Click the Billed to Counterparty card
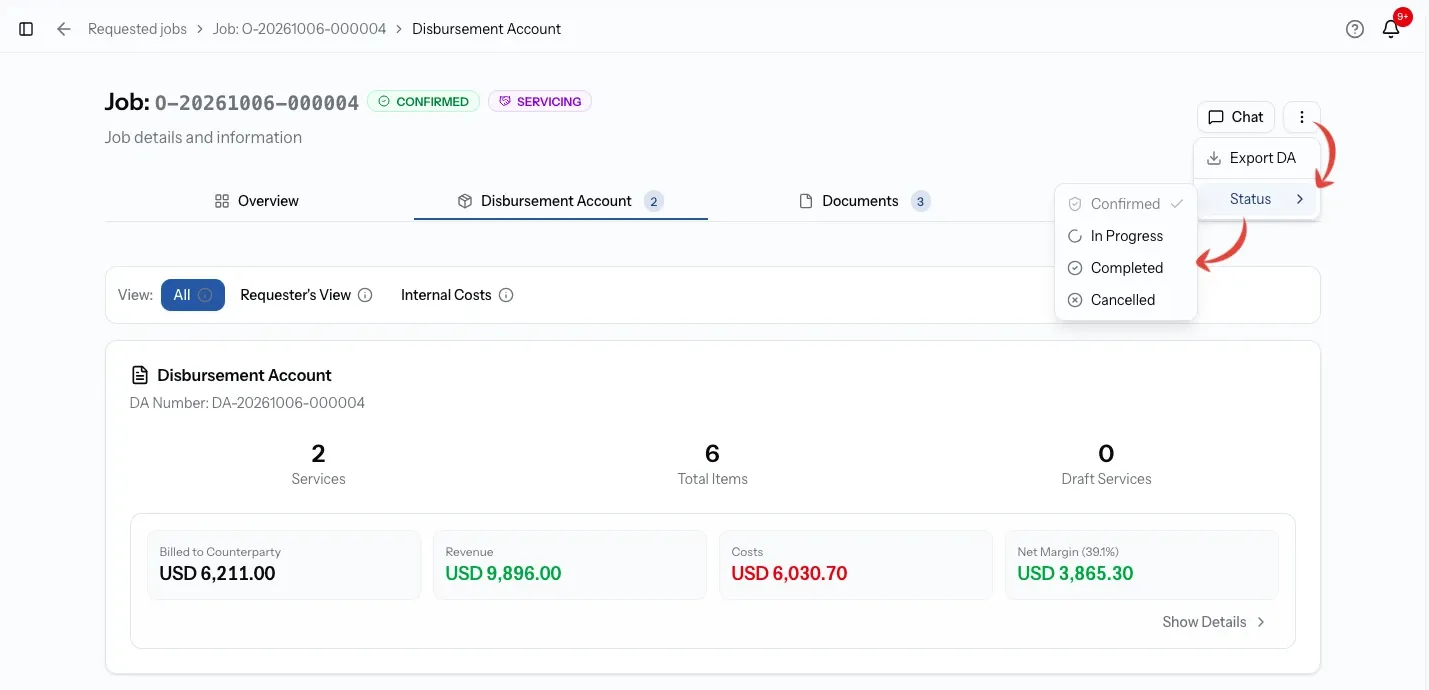 [x=284, y=565]
